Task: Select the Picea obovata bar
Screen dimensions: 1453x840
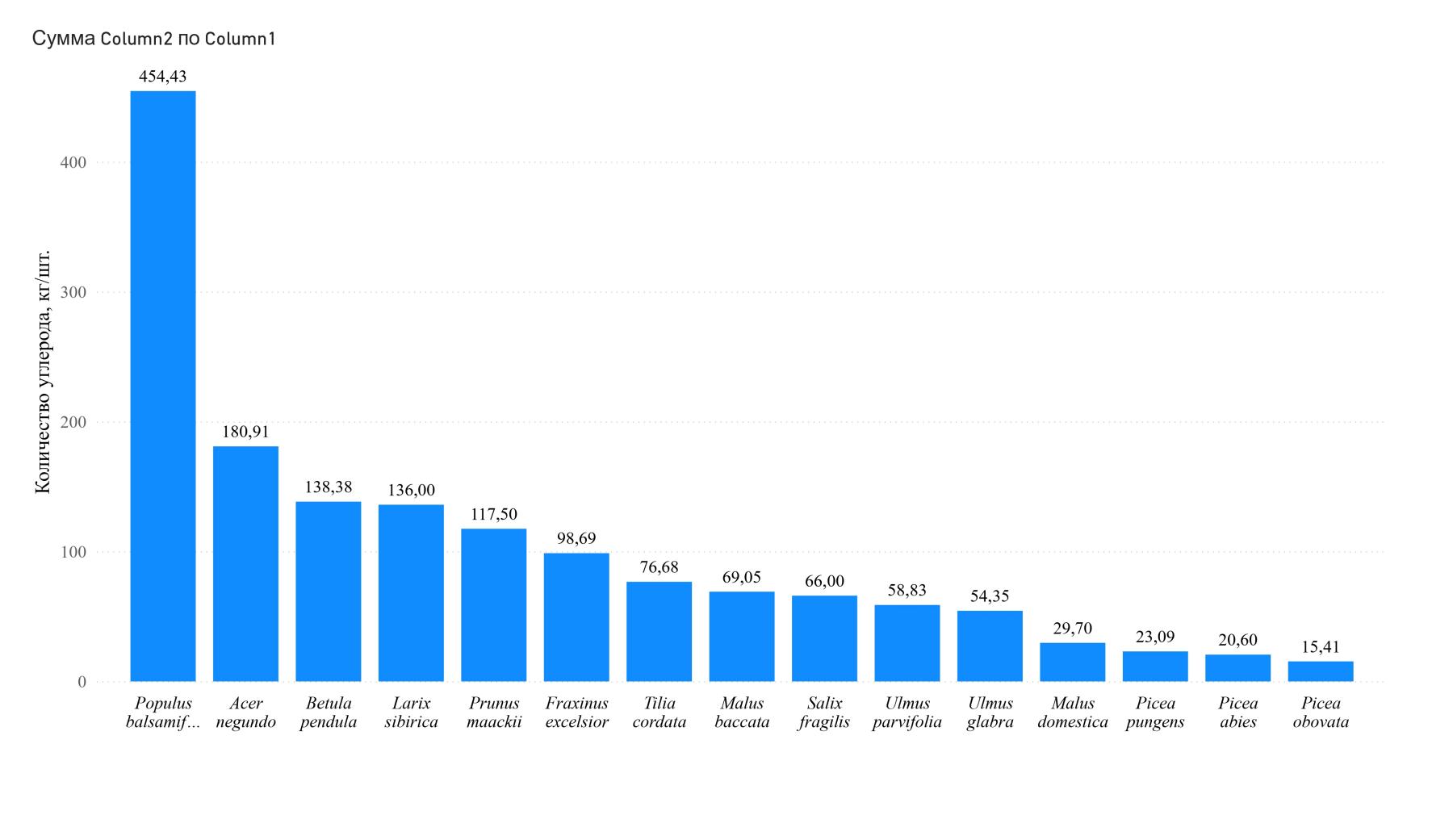Action: (1321, 671)
